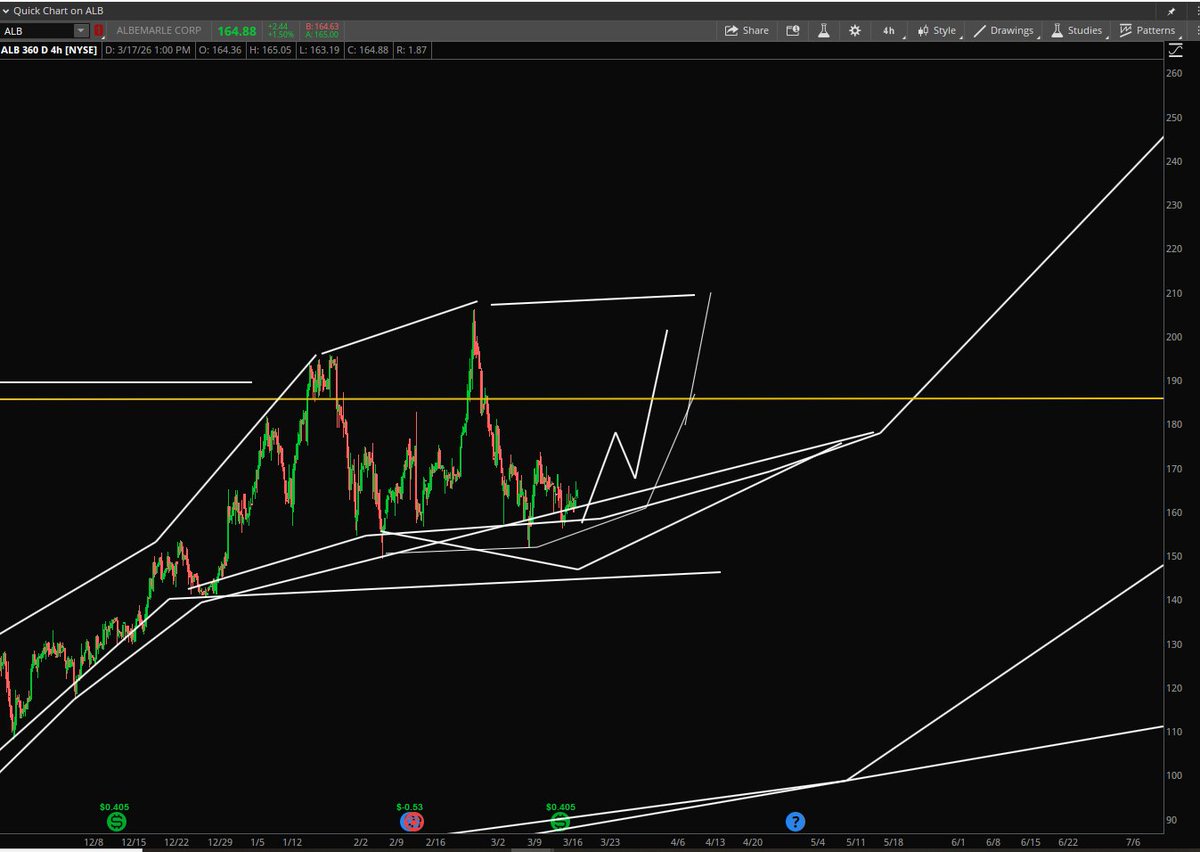This screenshot has height=852, width=1200.
Task: Click inside the ALB symbol input field
Action: point(38,31)
